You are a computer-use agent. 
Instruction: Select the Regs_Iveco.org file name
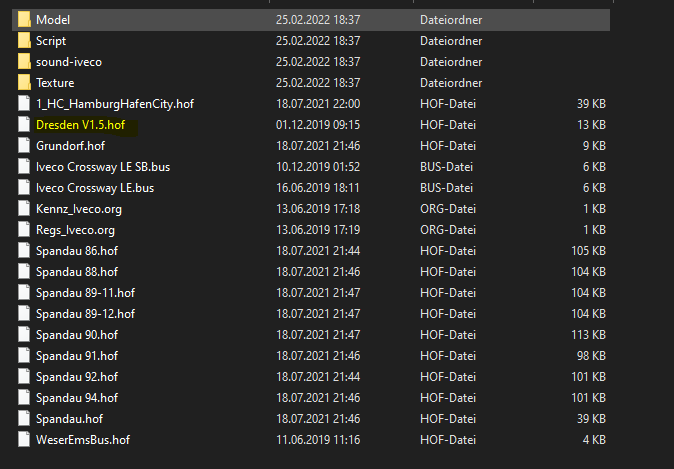click(75, 229)
